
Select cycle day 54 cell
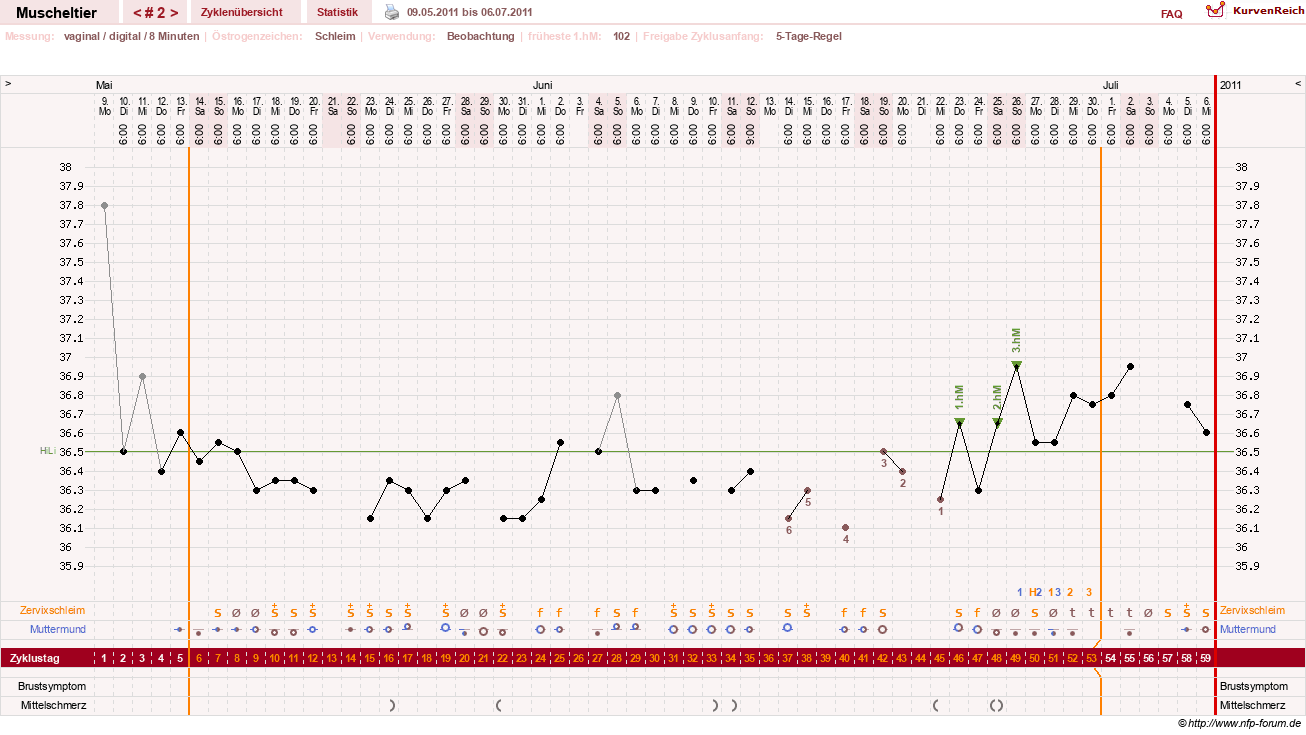(x=1111, y=658)
